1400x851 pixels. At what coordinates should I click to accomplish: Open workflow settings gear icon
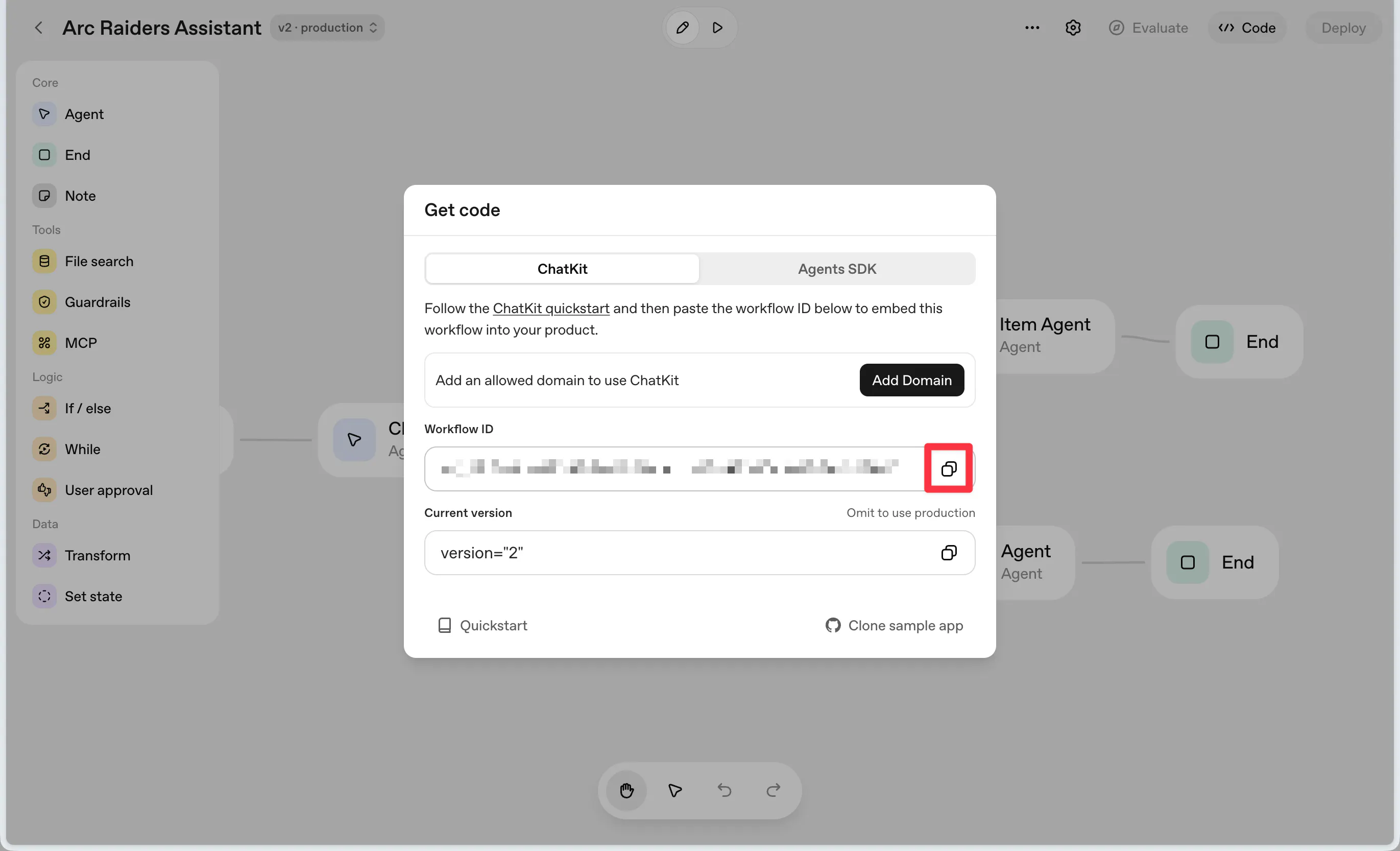click(1073, 27)
